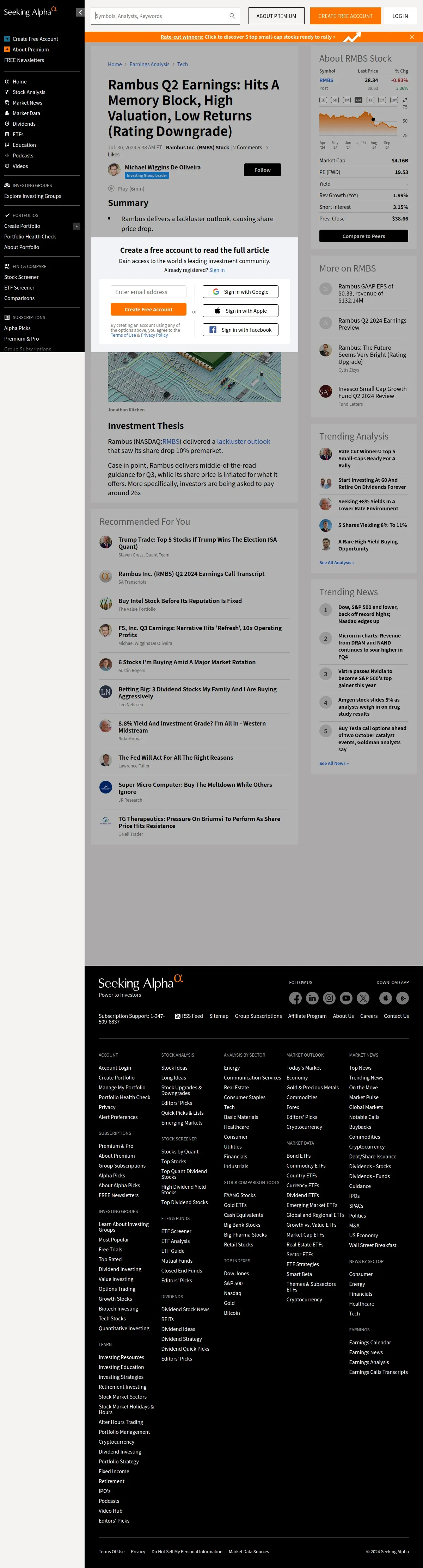Viewport: 423px width, 1568px height.
Task: Click the lackluster outlook link
Action: [x=243, y=441]
